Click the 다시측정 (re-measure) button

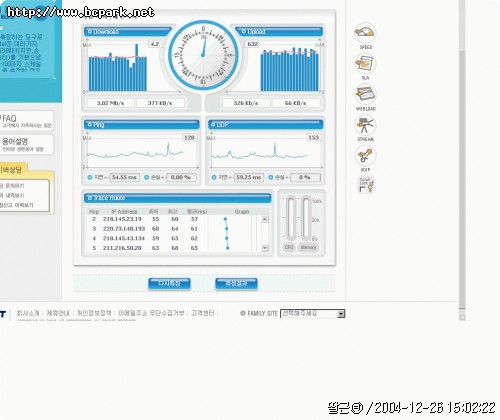[169, 284]
